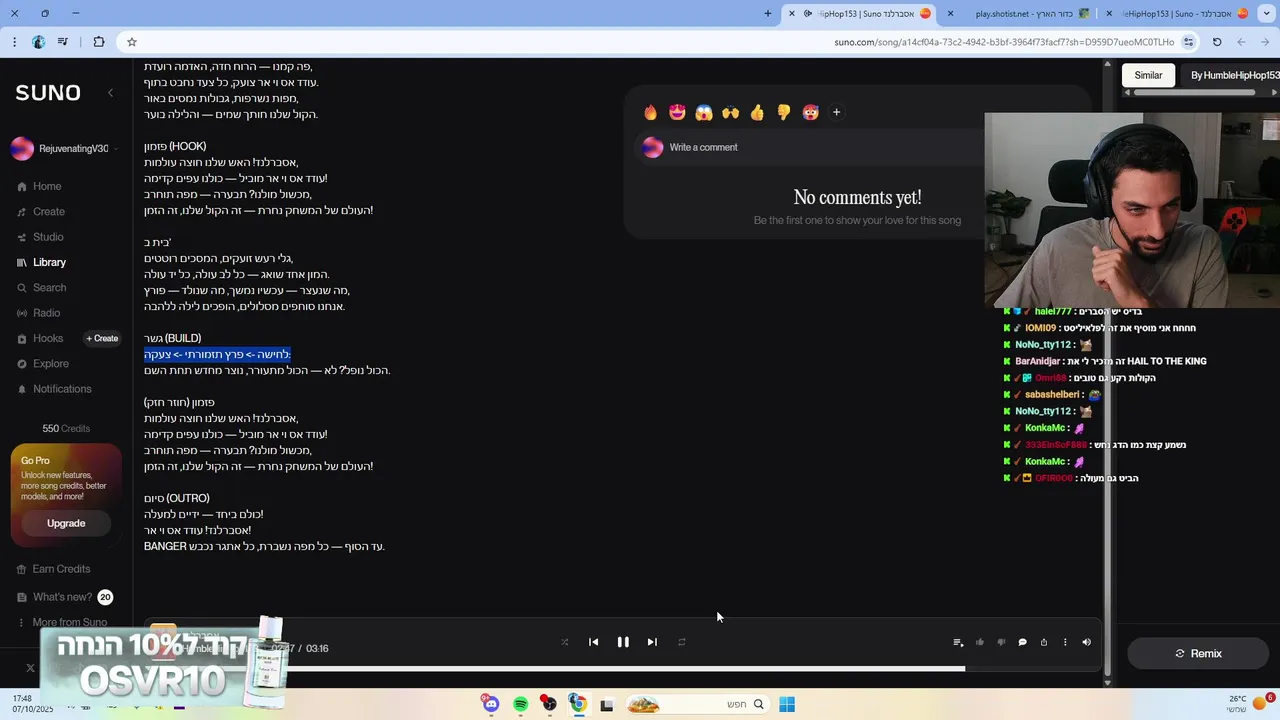This screenshot has height=720, width=1280.
Task: Skip to next track
Action: [652, 642]
